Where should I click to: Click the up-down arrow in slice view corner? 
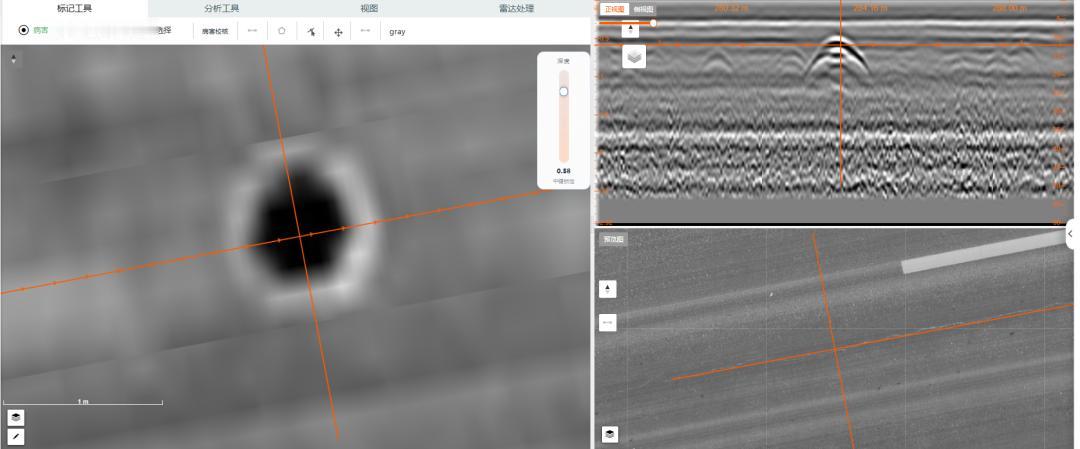pyautogui.click(x=14, y=59)
